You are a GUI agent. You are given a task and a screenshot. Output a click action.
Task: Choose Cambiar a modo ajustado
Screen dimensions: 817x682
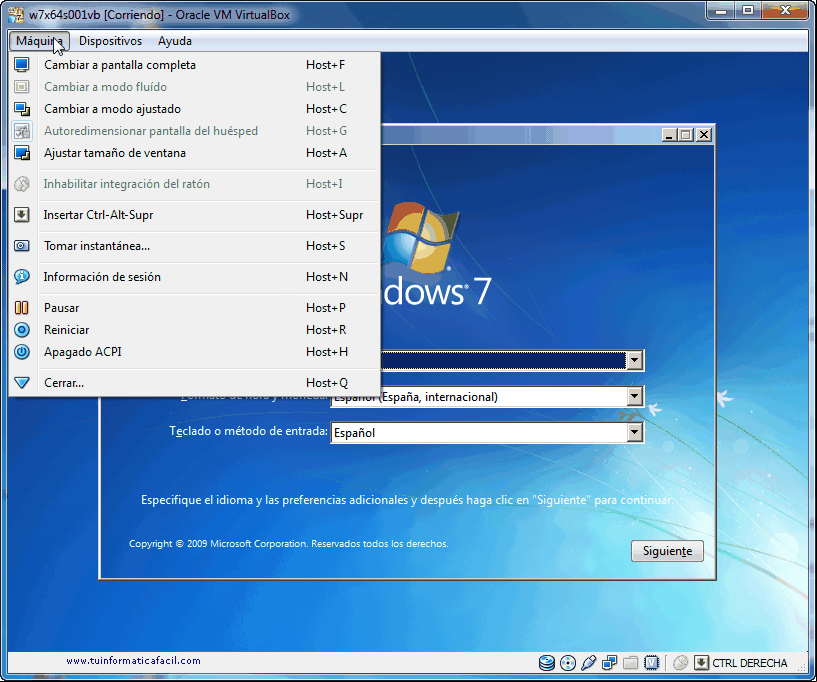[194, 109]
